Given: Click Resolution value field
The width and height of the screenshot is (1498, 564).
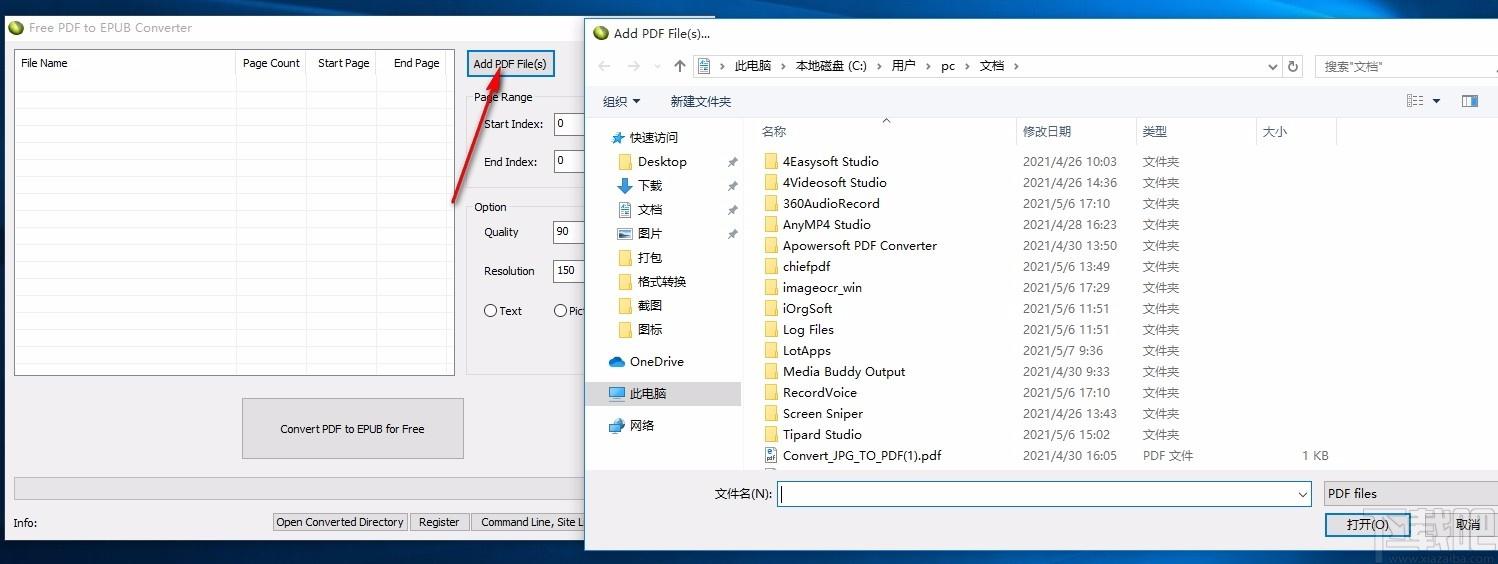Looking at the screenshot, I should [569, 271].
